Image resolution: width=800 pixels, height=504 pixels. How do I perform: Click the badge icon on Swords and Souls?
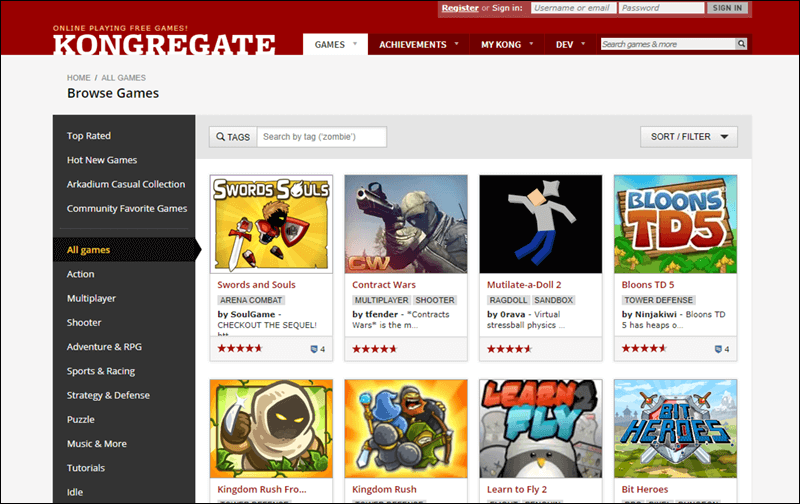pos(314,349)
